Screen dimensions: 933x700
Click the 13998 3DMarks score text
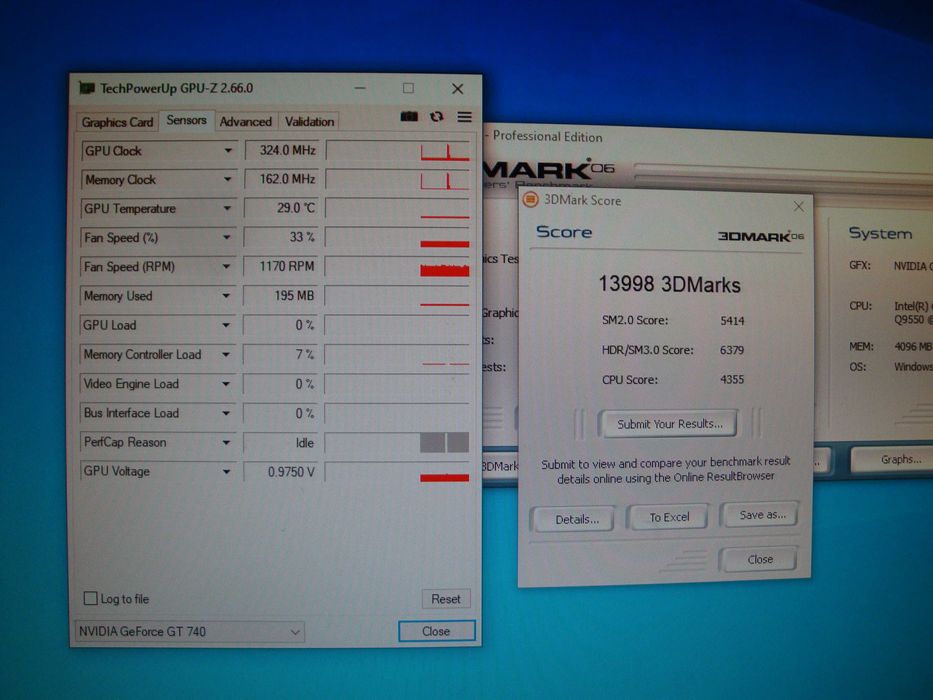point(669,285)
